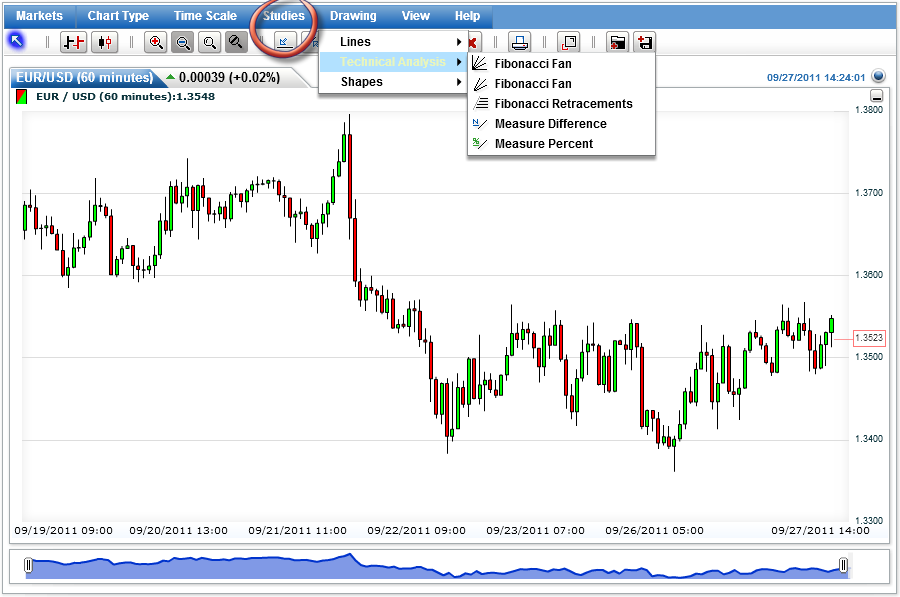Collapse chart pane with minus button
Screen dimensions: 900x597
pyautogui.click(x=877, y=96)
